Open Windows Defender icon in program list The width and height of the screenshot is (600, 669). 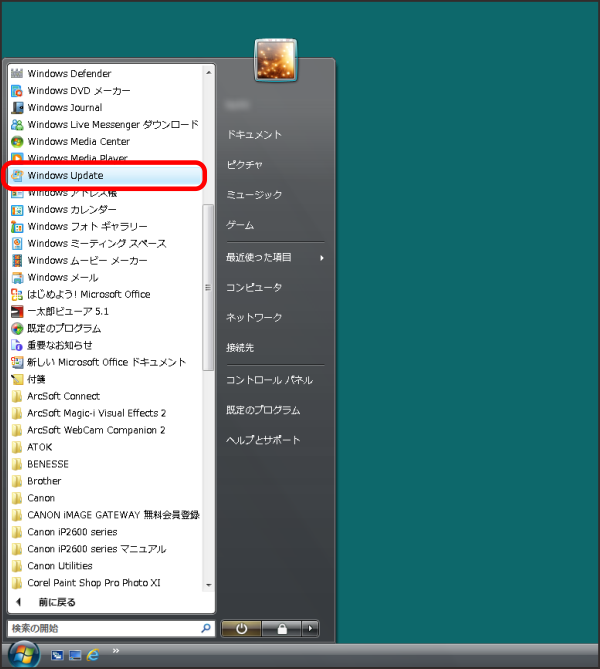(x=17, y=73)
